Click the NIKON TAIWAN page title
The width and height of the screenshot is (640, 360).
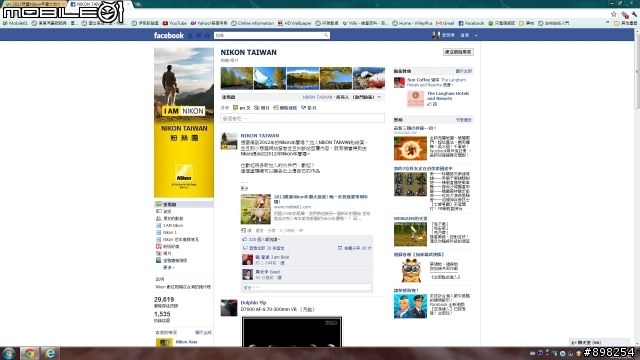[x=248, y=52]
